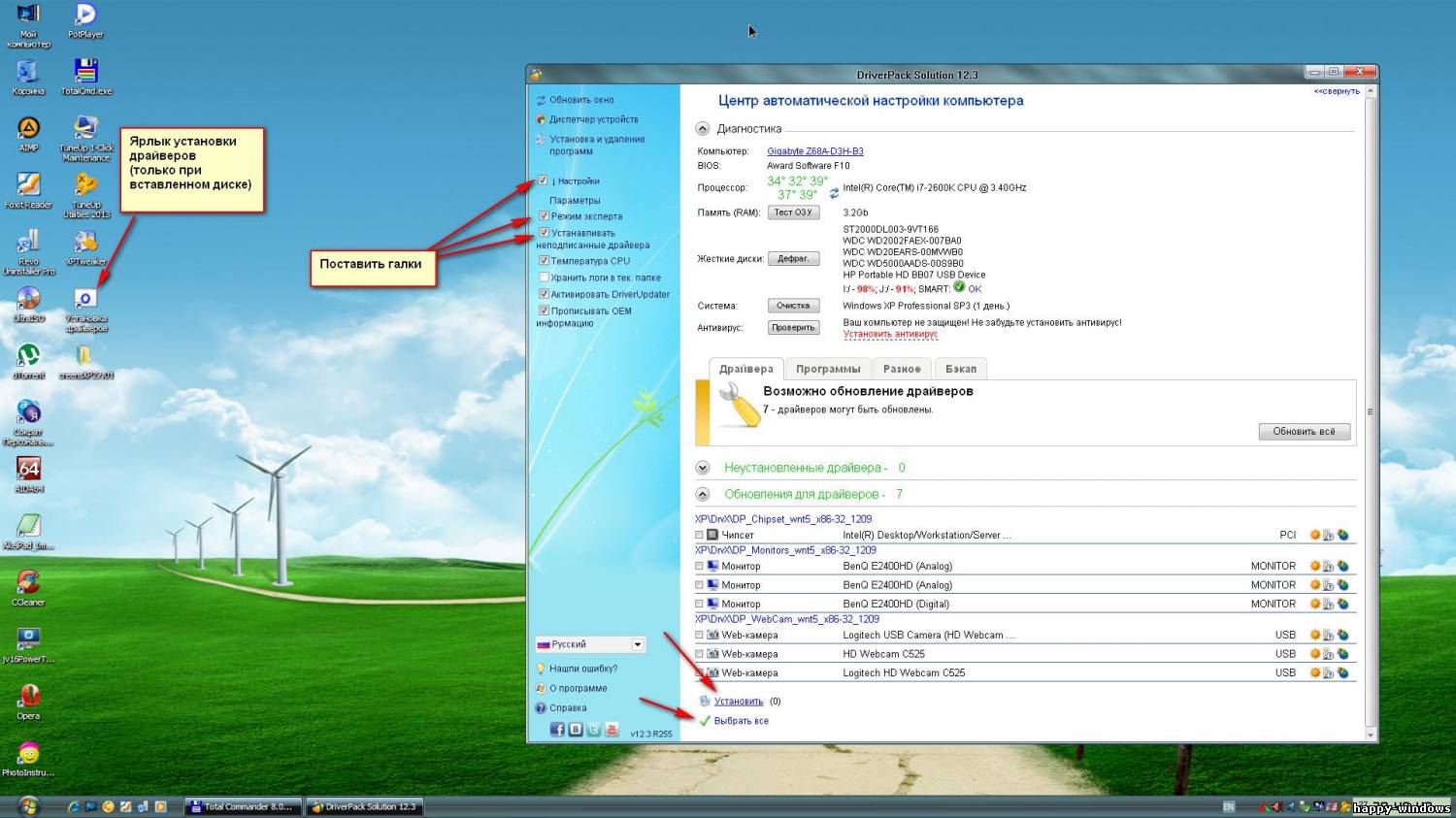Check the Logitech USB Camera driver checkbox
The height and width of the screenshot is (818, 1456).
click(699, 636)
